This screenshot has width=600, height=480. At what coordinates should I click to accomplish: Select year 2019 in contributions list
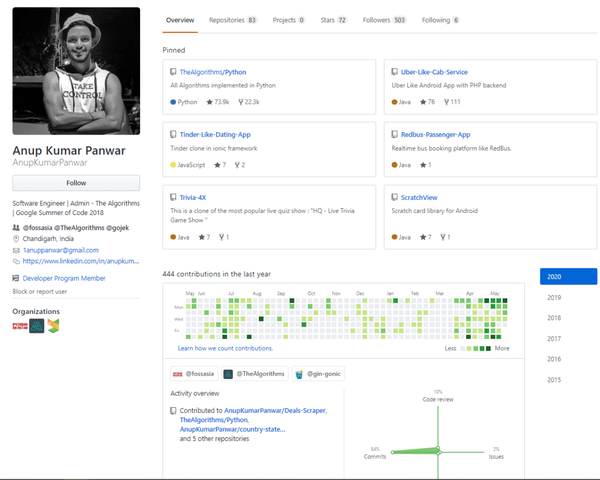554,297
